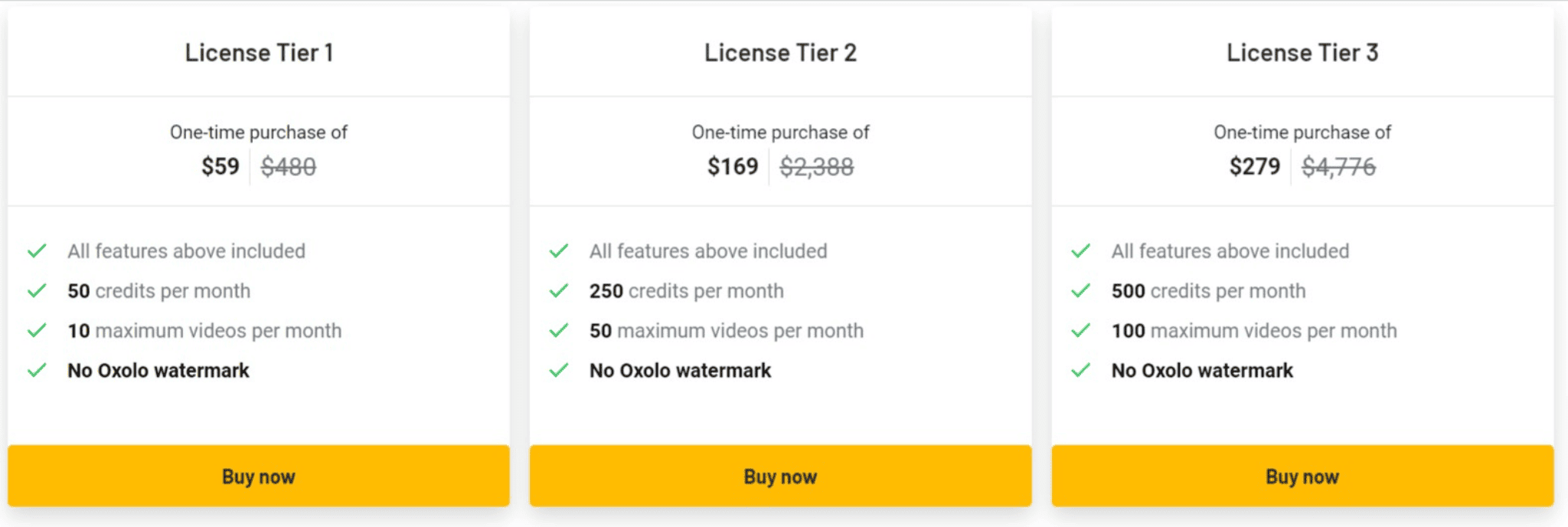Click Buy now for License Tier 3
Screen dimensions: 1568x527
[x=1302, y=476]
